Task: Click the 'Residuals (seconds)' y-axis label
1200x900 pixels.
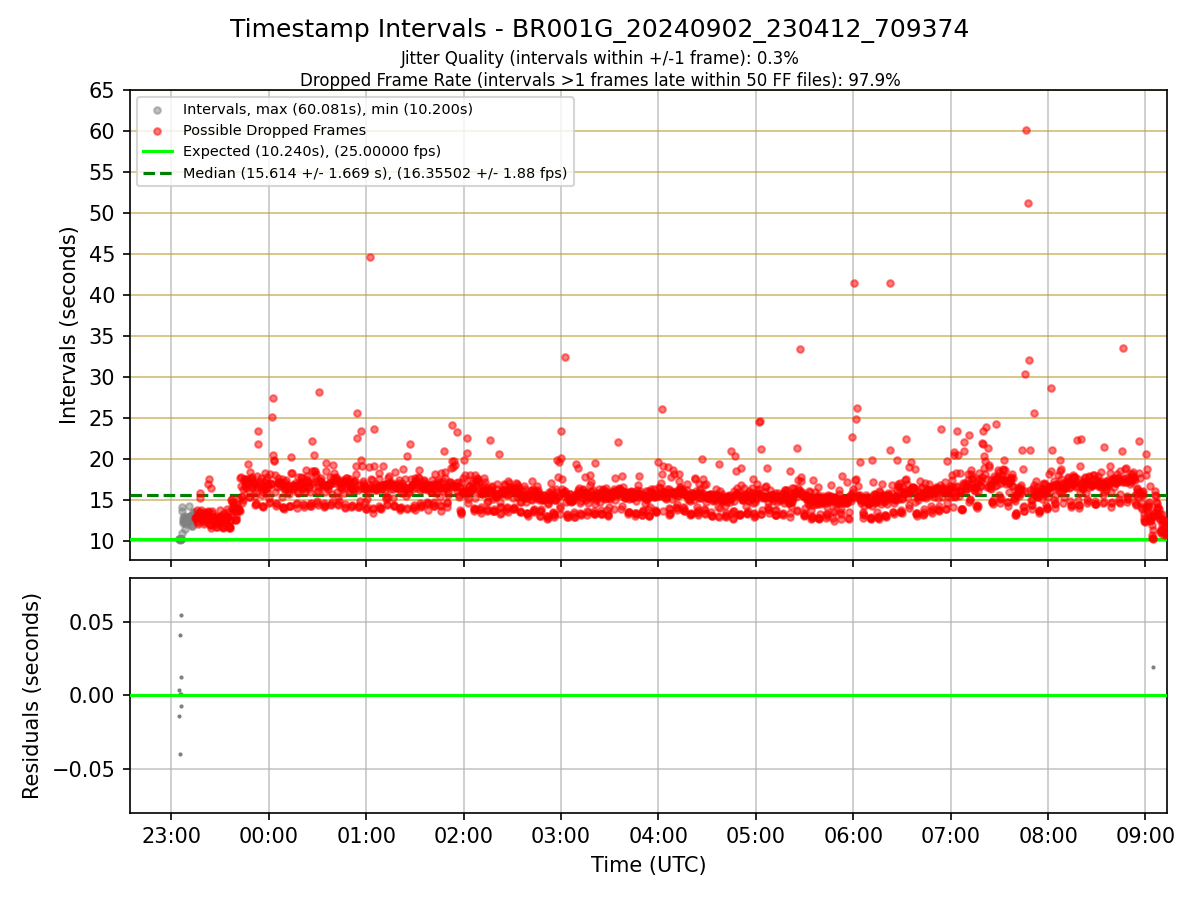Action: pos(31,696)
